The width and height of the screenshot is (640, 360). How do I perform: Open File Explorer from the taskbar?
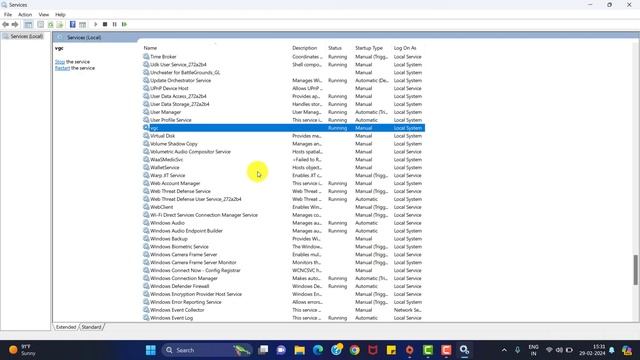click(300, 350)
